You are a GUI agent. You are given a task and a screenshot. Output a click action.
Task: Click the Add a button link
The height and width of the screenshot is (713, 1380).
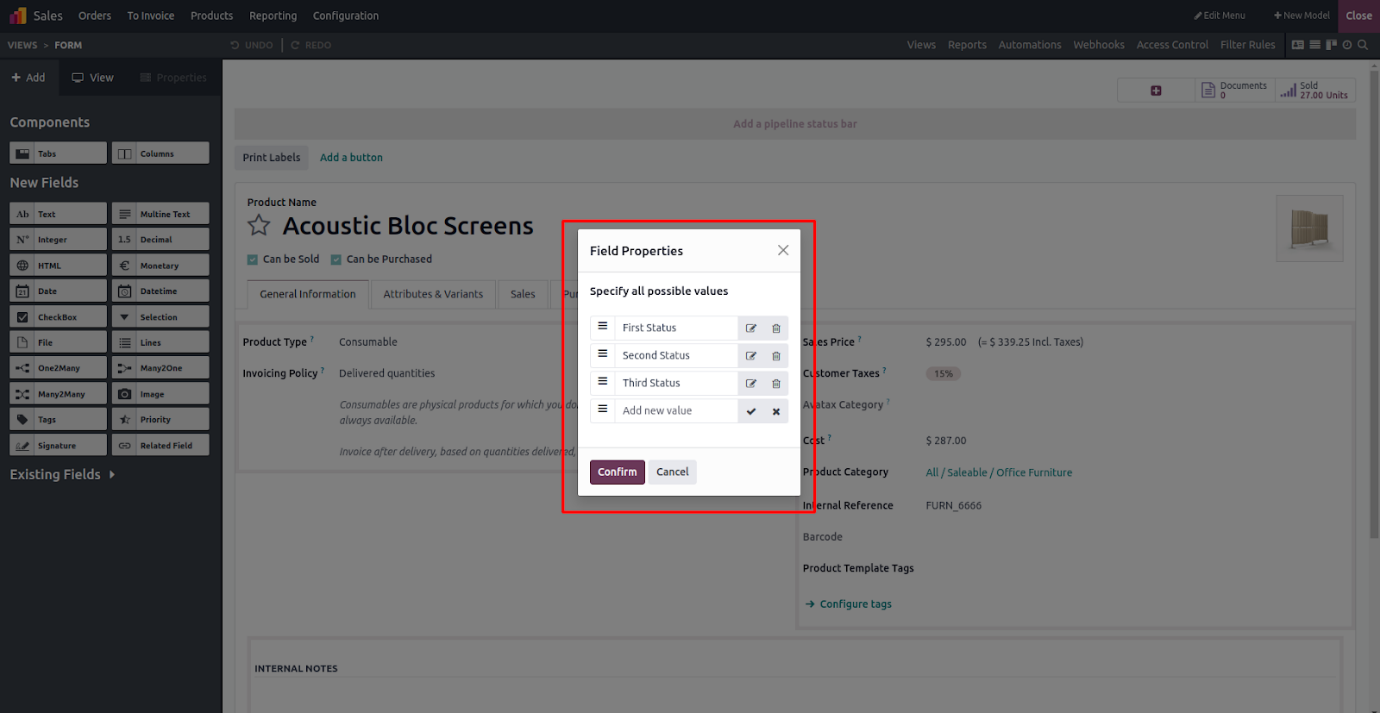[351, 158]
